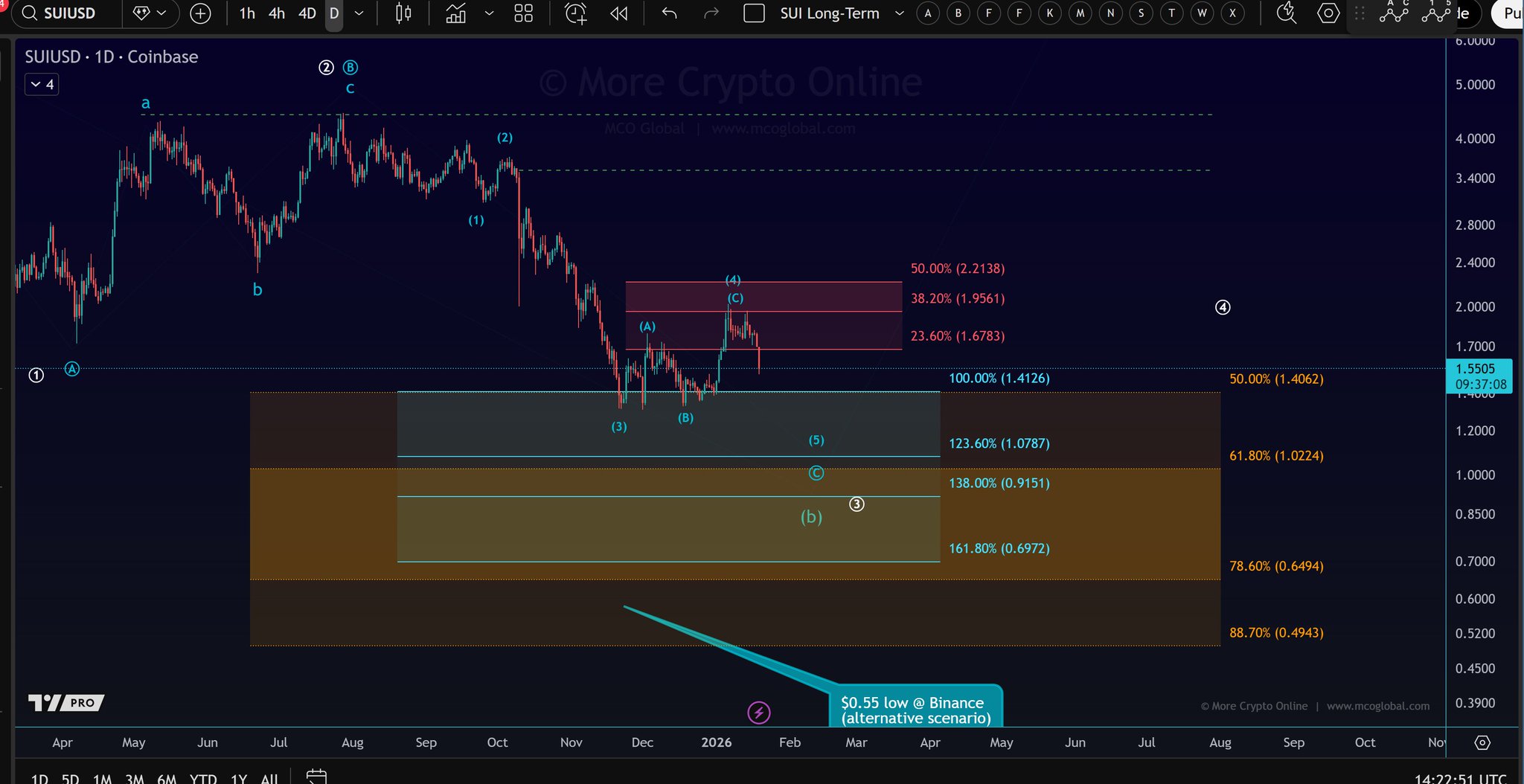Screen dimensions: 1524x784
Task: Select the 50.00% (2.2138) retracement label
Action: pyautogui.click(x=957, y=269)
